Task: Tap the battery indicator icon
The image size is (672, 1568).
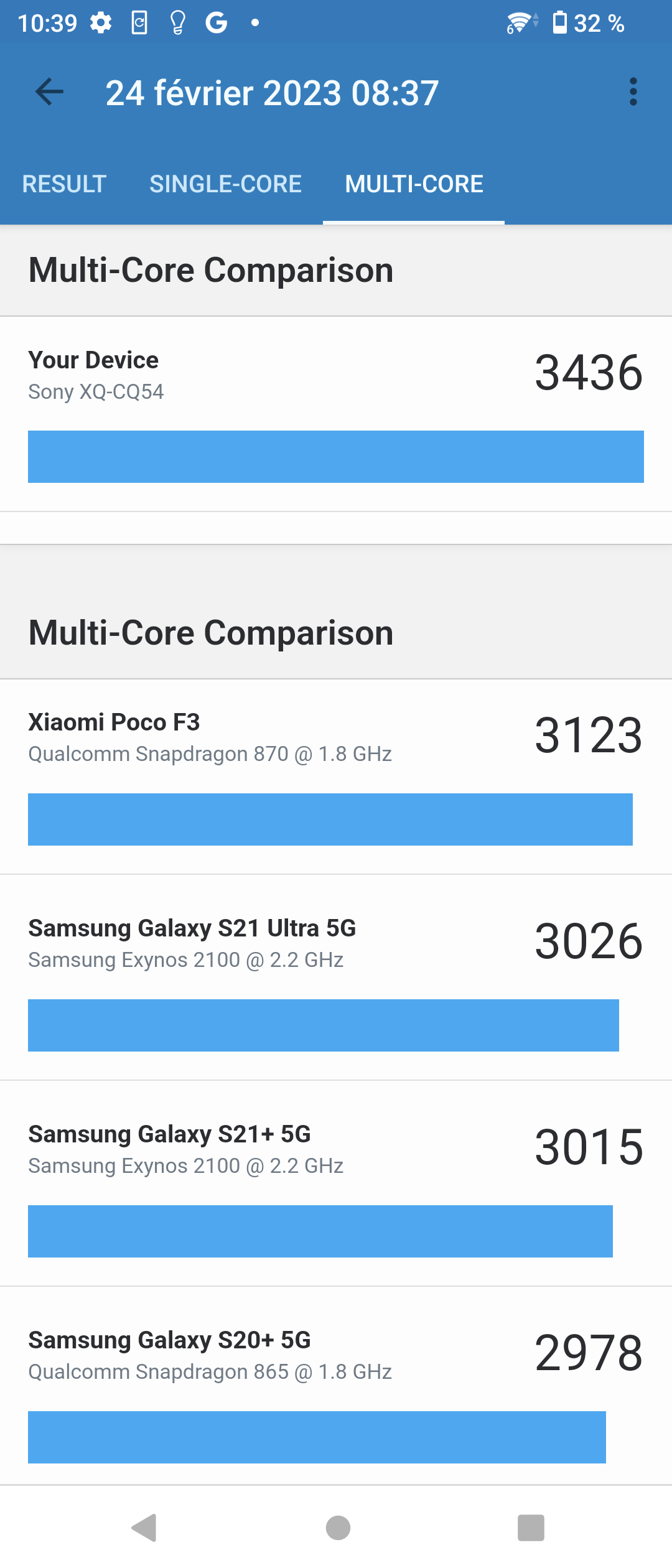Action: click(x=560, y=22)
